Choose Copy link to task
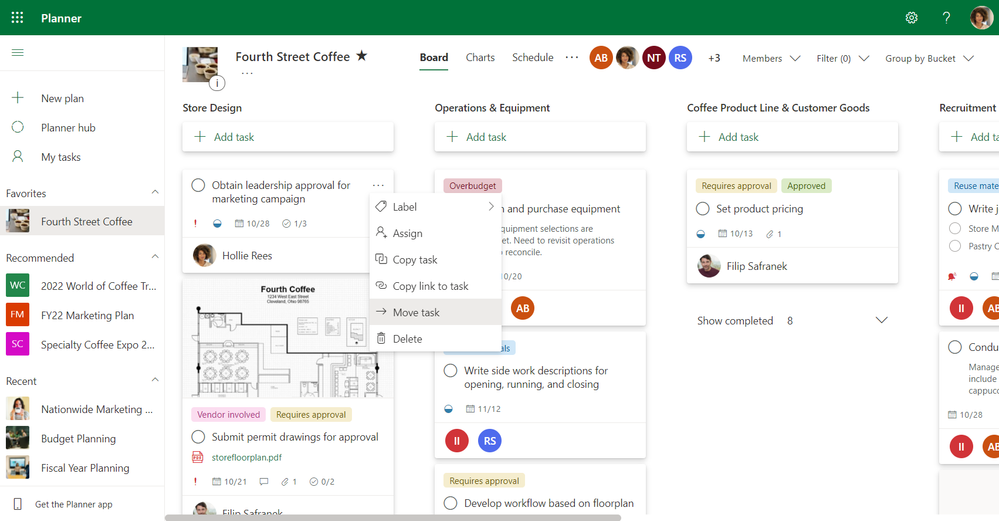This screenshot has width=999, height=521. click(x=436, y=286)
